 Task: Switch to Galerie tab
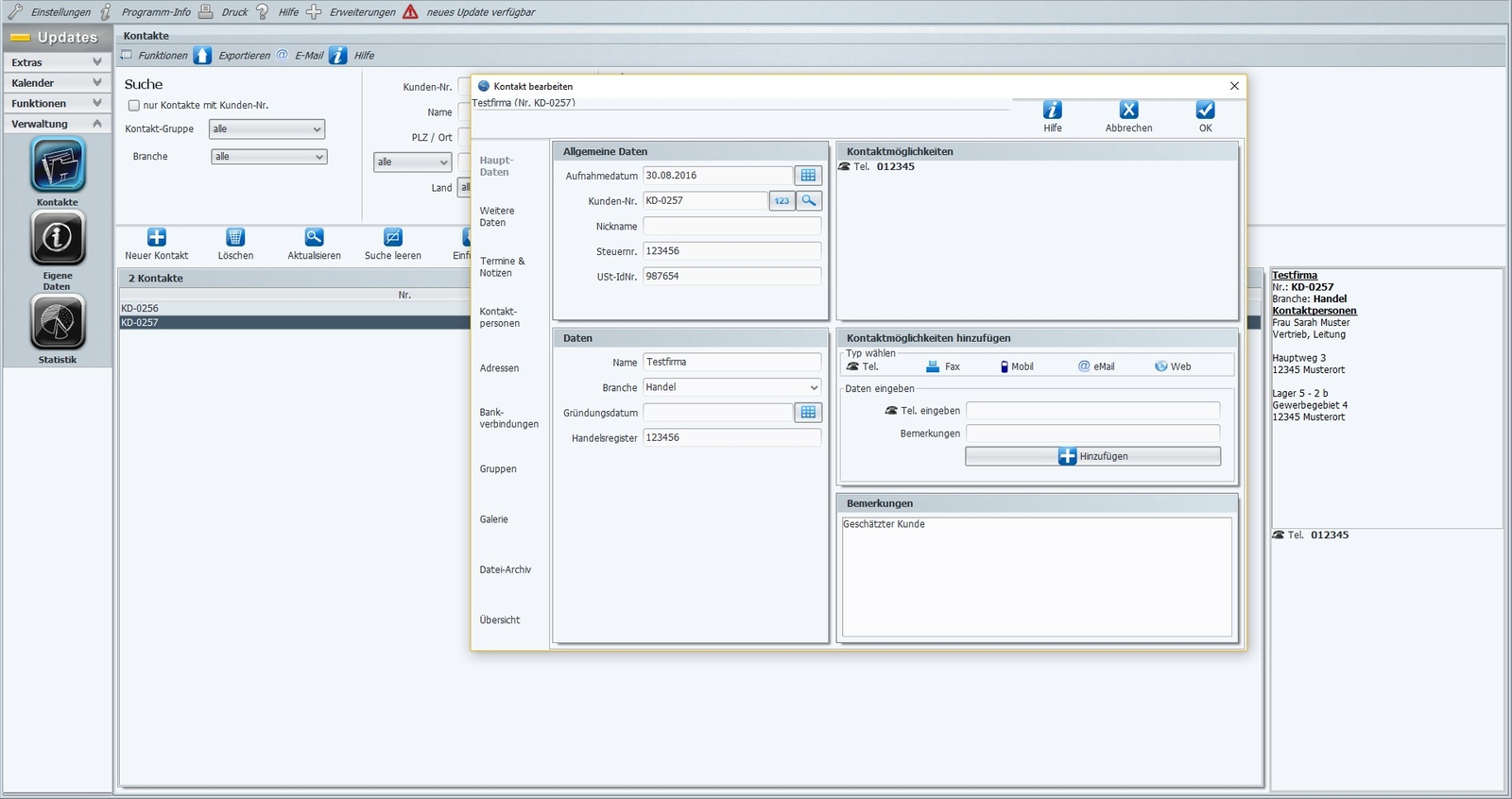(494, 519)
